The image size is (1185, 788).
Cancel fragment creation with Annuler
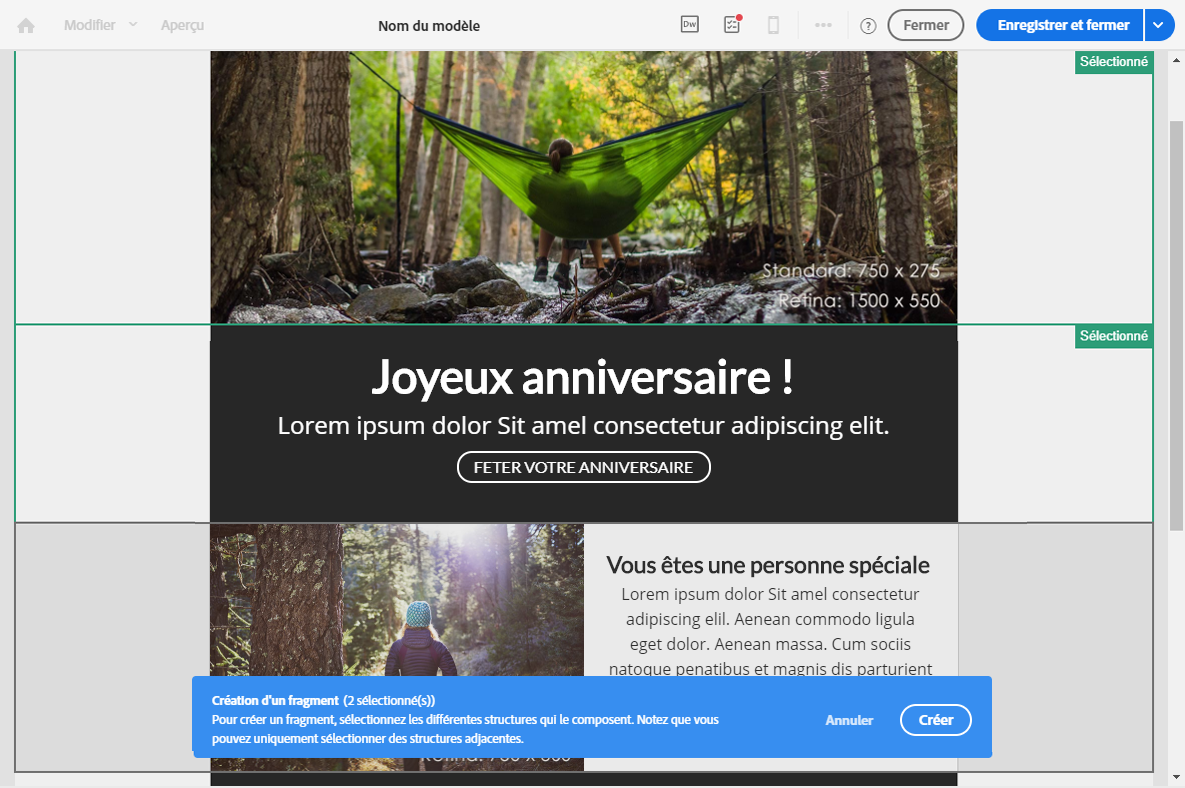849,720
